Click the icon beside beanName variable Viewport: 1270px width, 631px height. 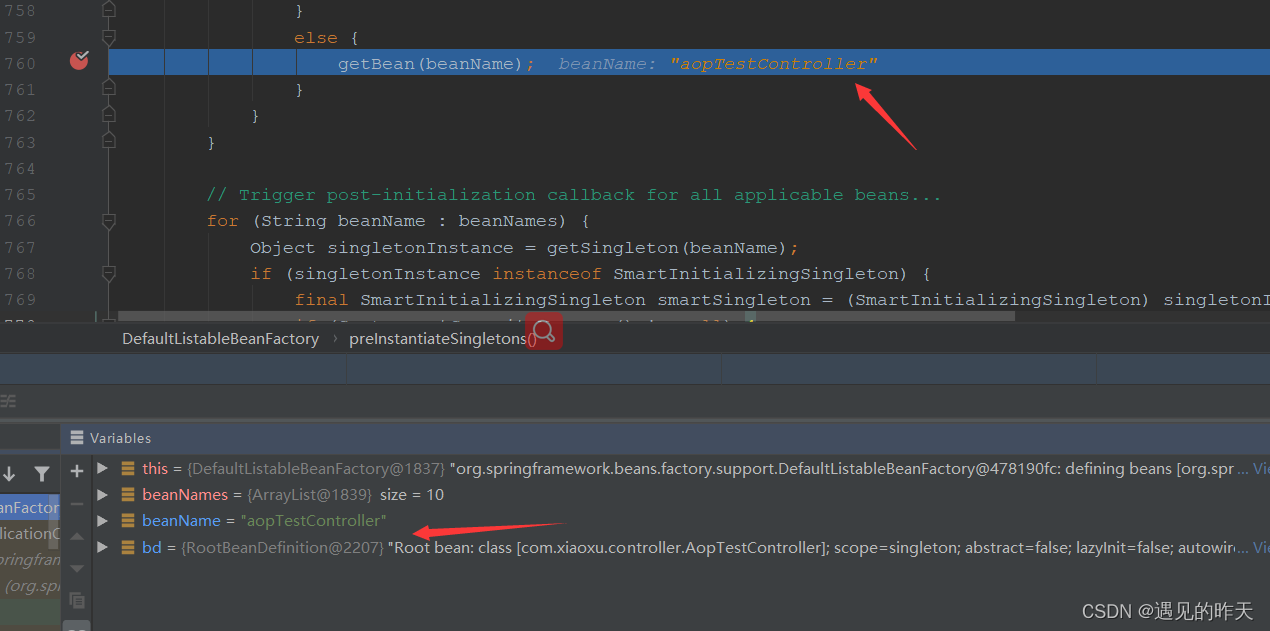[128, 520]
